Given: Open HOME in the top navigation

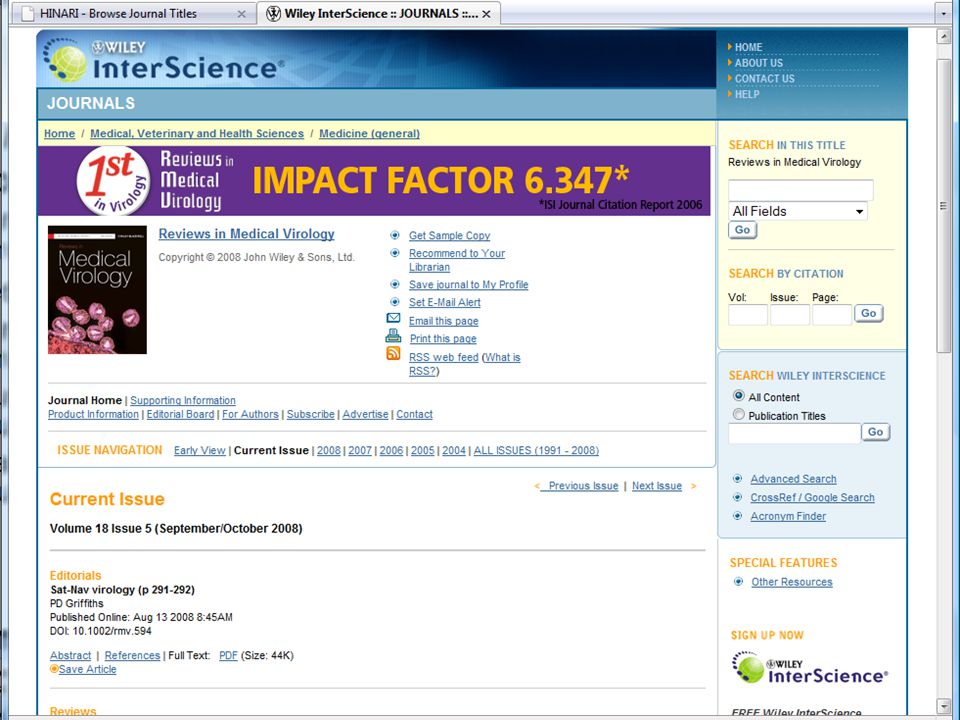Looking at the screenshot, I should tap(748, 47).
